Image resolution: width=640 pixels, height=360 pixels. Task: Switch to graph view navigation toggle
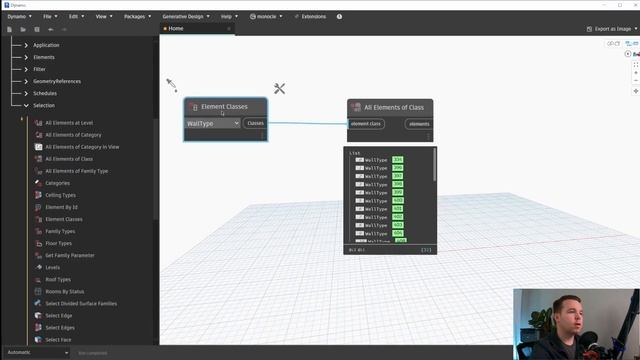click(x=632, y=43)
